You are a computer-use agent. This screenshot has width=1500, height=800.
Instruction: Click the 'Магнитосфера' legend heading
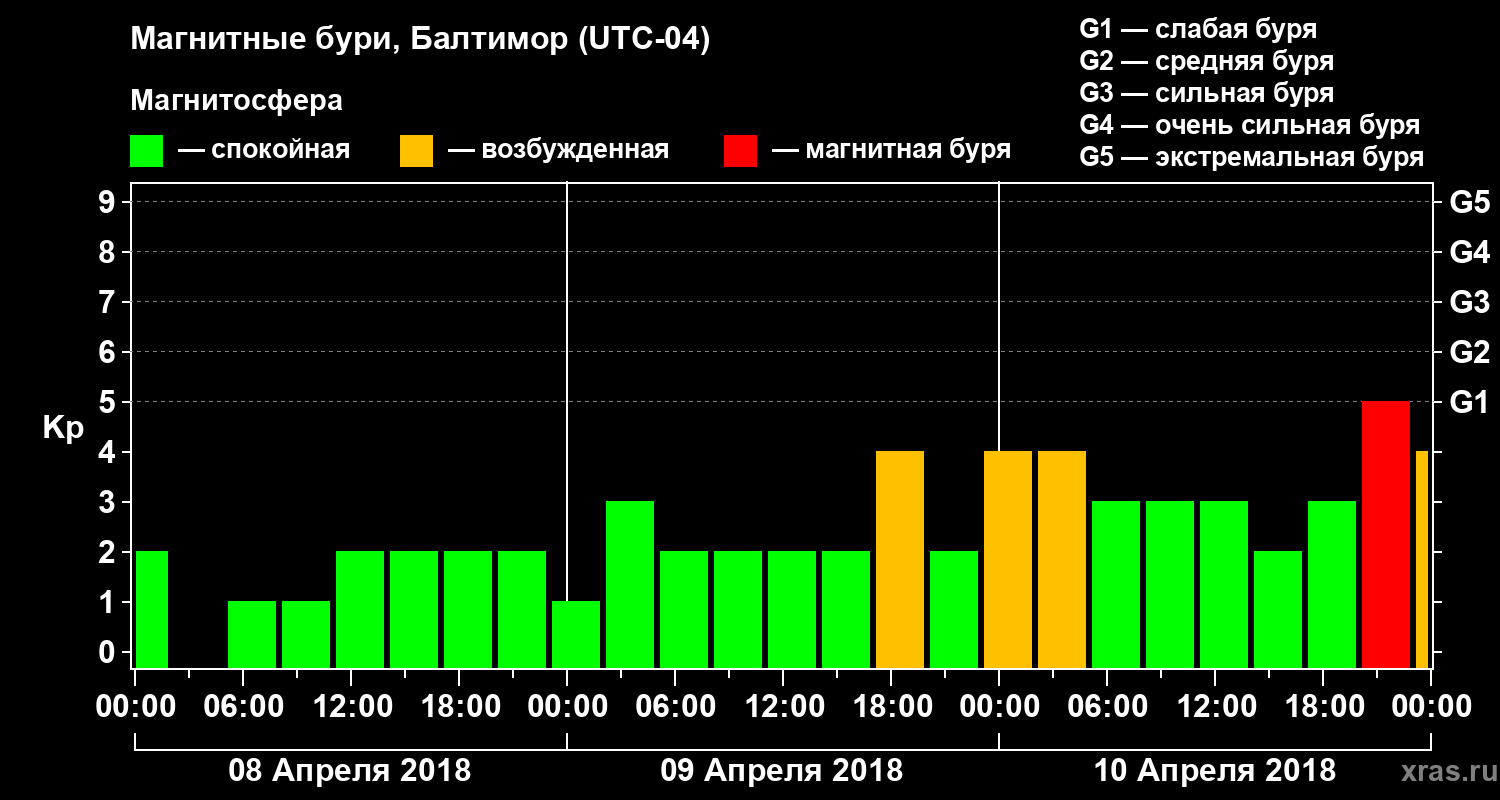[x=236, y=101]
